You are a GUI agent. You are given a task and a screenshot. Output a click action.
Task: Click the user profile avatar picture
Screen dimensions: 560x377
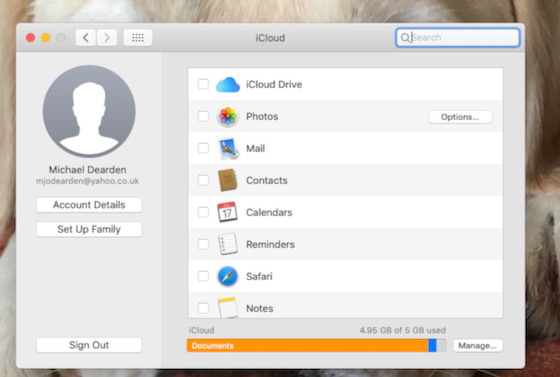click(89, 111)
